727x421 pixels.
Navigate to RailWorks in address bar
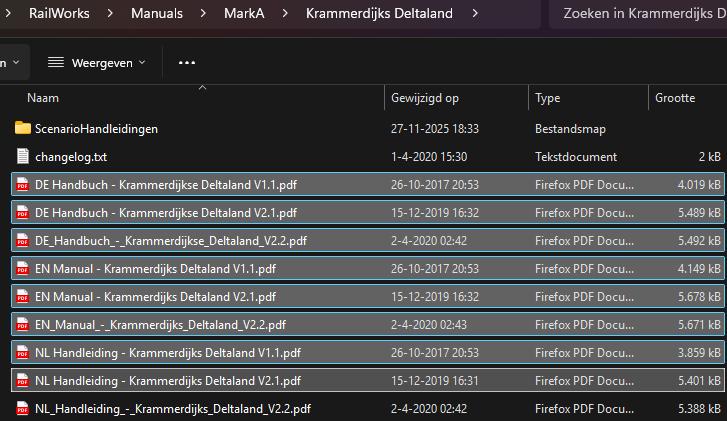(59, 13)
